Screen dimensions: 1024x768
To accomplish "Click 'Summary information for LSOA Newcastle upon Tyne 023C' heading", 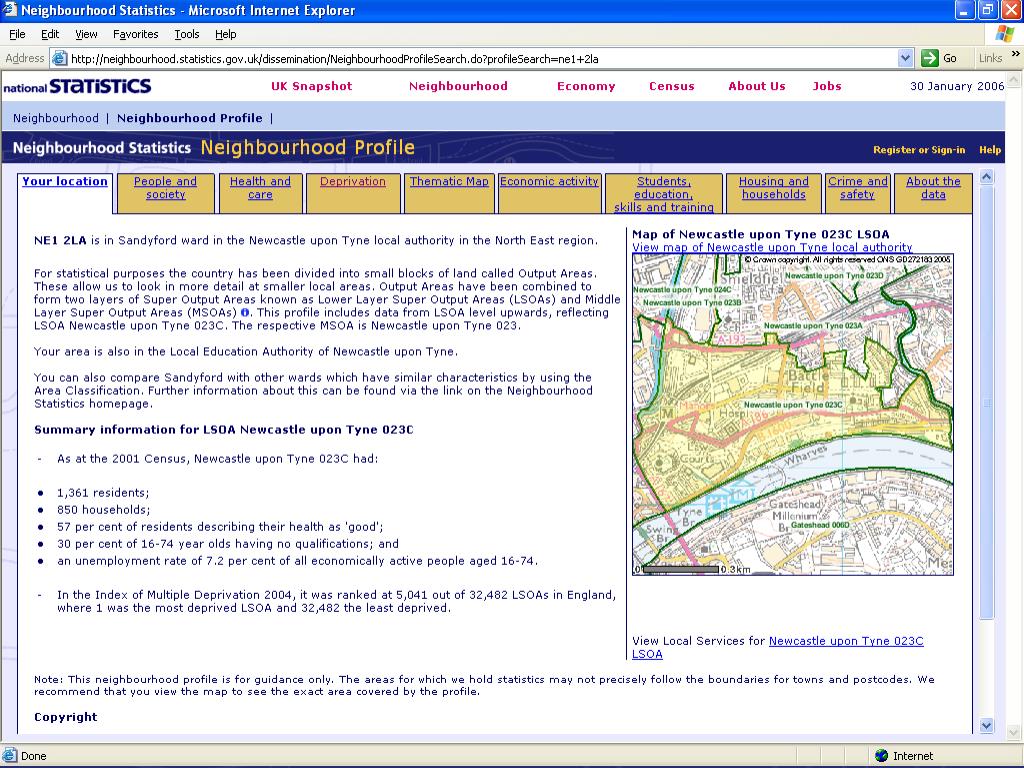I will (x=223, y=430).
